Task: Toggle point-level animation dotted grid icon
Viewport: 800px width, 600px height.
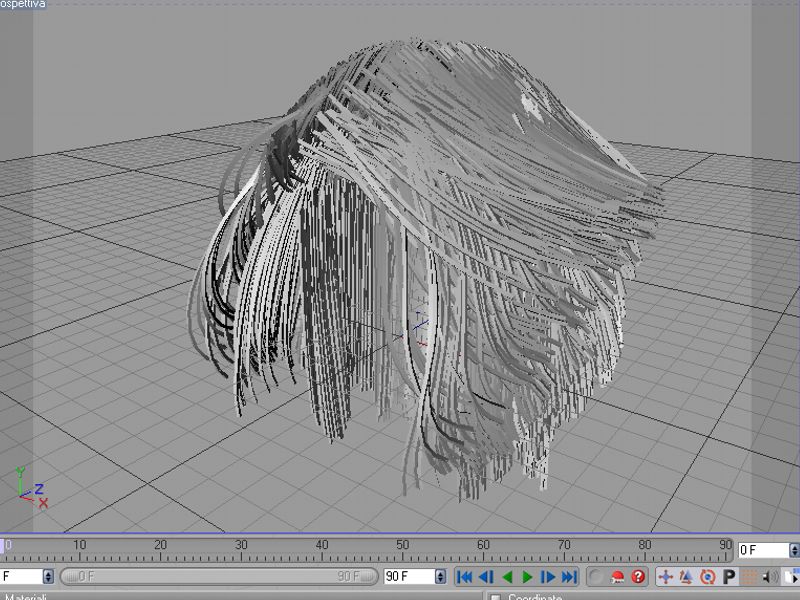Action: click(x=749, y=577)
